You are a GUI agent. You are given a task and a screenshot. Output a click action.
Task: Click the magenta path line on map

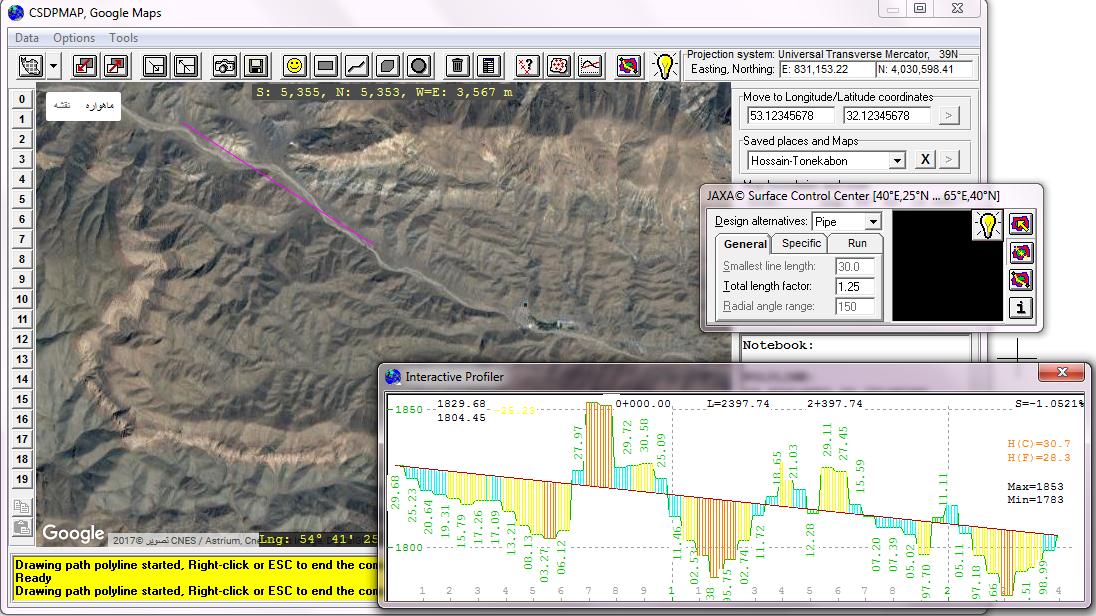[278, 184]
